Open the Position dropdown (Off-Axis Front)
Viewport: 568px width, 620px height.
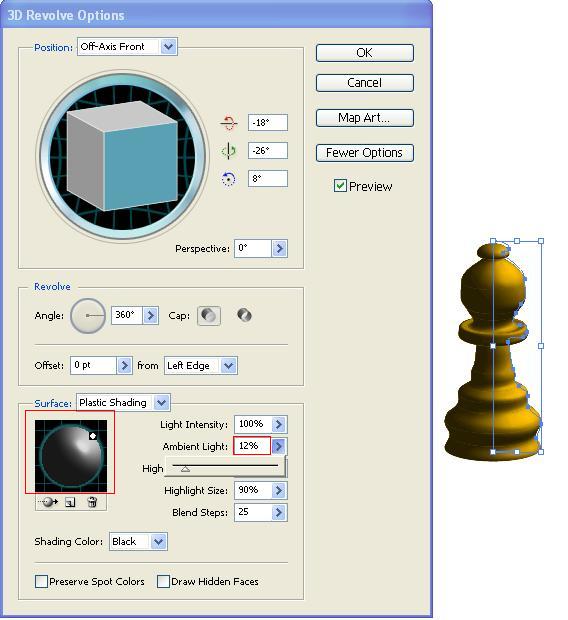point(127,47)
